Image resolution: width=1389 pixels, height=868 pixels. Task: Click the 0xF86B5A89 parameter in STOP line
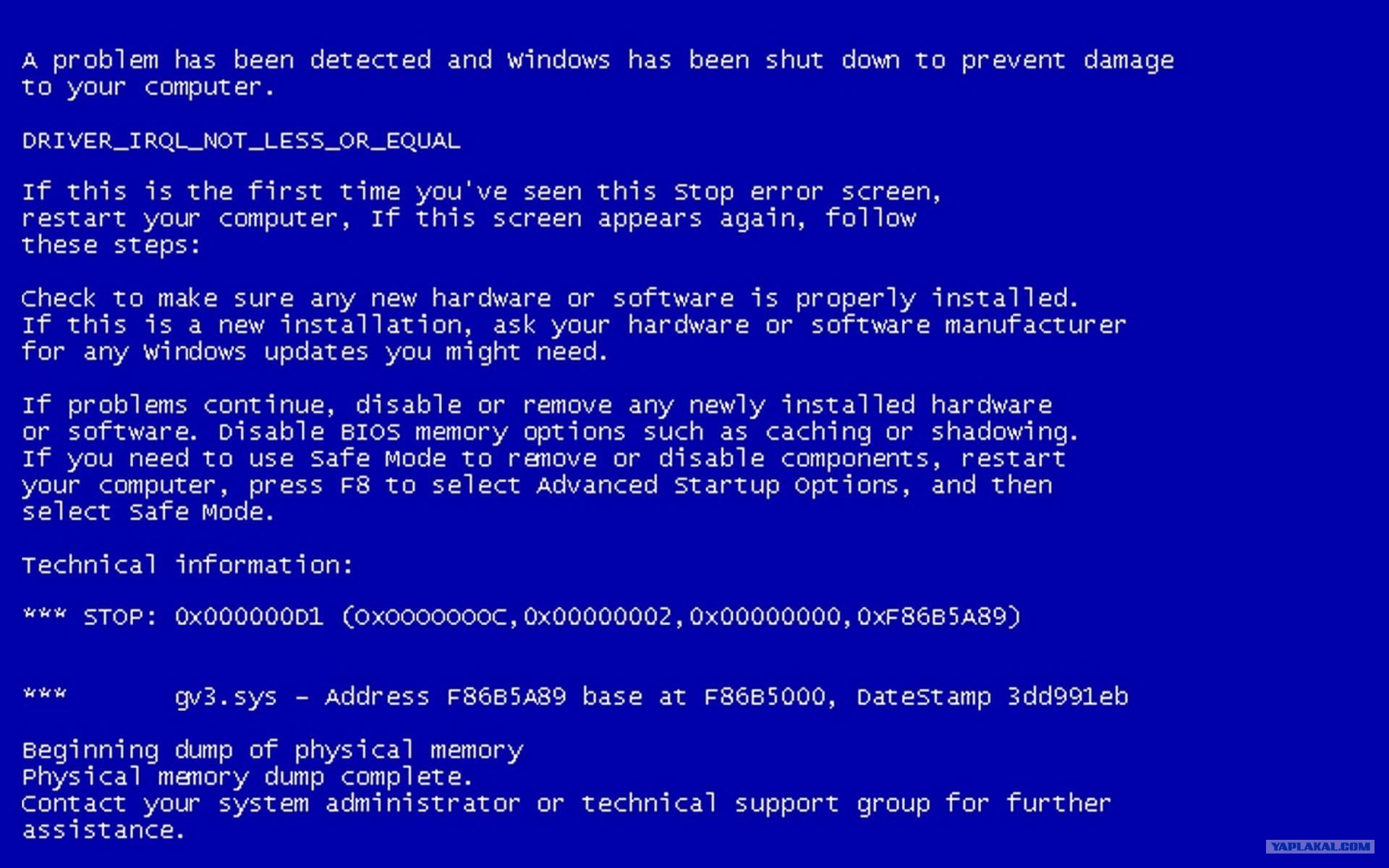coord(938,617)
